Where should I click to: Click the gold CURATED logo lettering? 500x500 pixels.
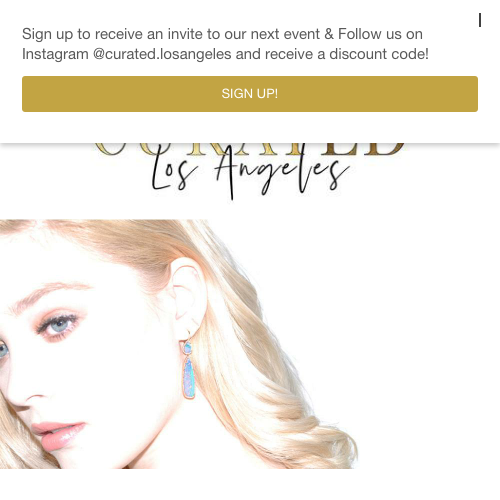pyautogui.click(x=249, y=150)
